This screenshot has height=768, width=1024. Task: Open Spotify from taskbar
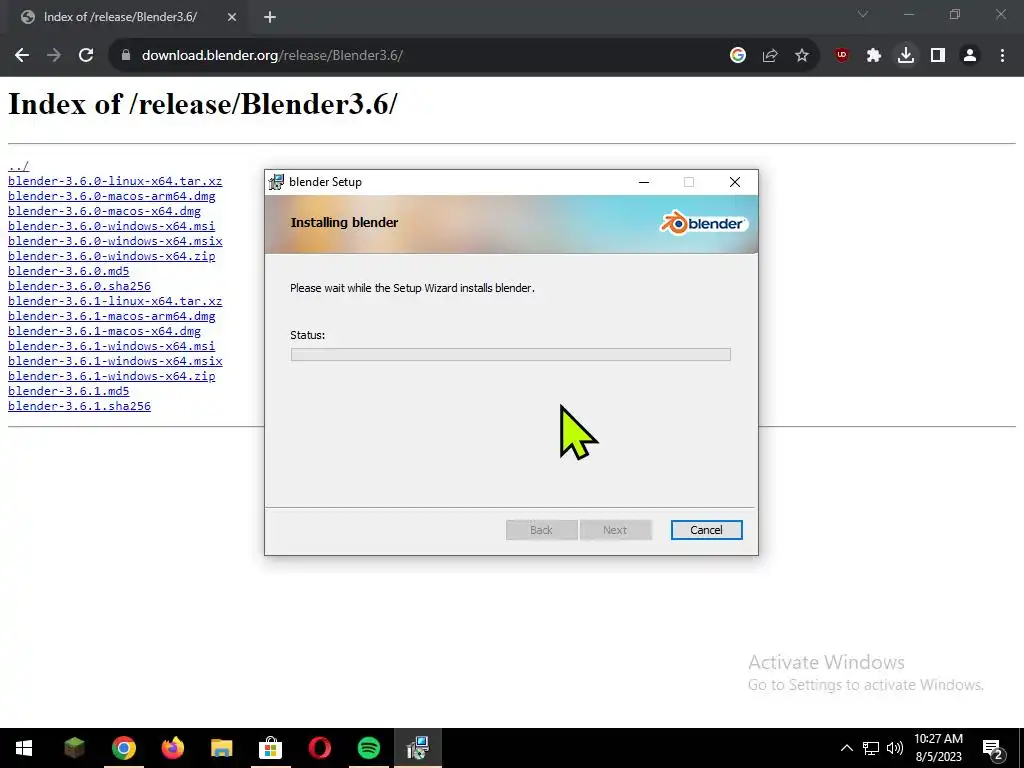[369, 748]
